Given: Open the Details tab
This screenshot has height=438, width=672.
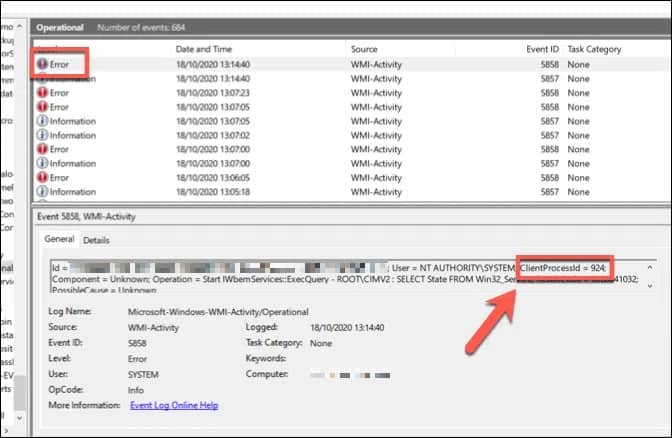Looking at the screenshot, I should click(96, 240).
